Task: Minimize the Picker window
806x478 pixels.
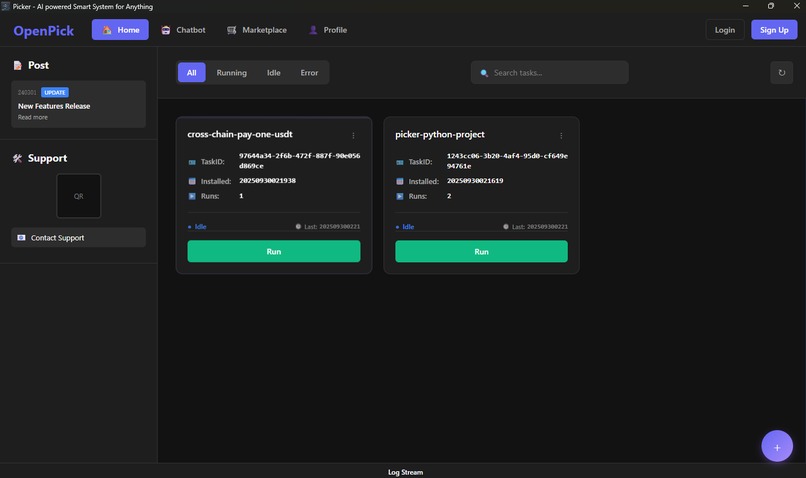Action: (x=745, y=6)
